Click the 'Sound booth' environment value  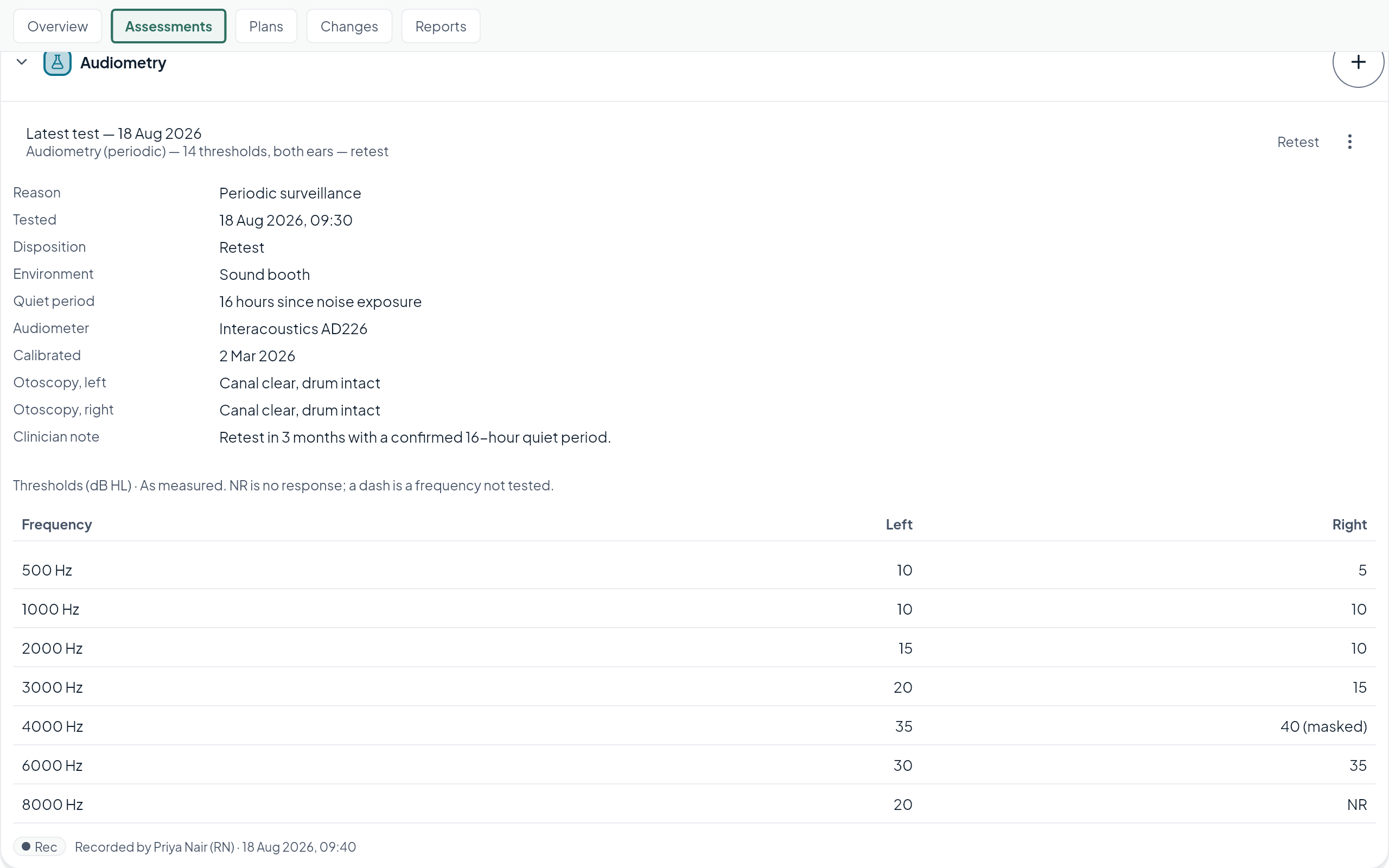[x=265, y=275]
